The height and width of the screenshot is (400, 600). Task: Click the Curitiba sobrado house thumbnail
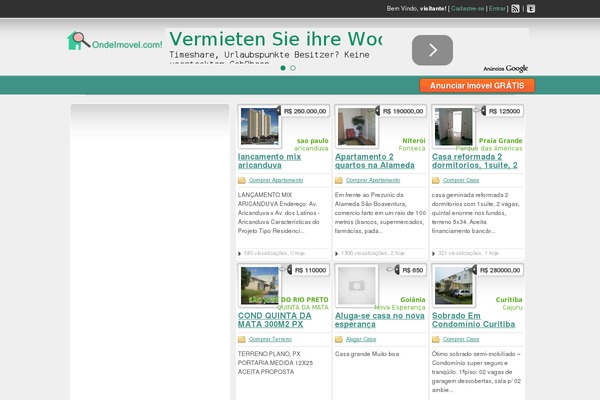454,287
